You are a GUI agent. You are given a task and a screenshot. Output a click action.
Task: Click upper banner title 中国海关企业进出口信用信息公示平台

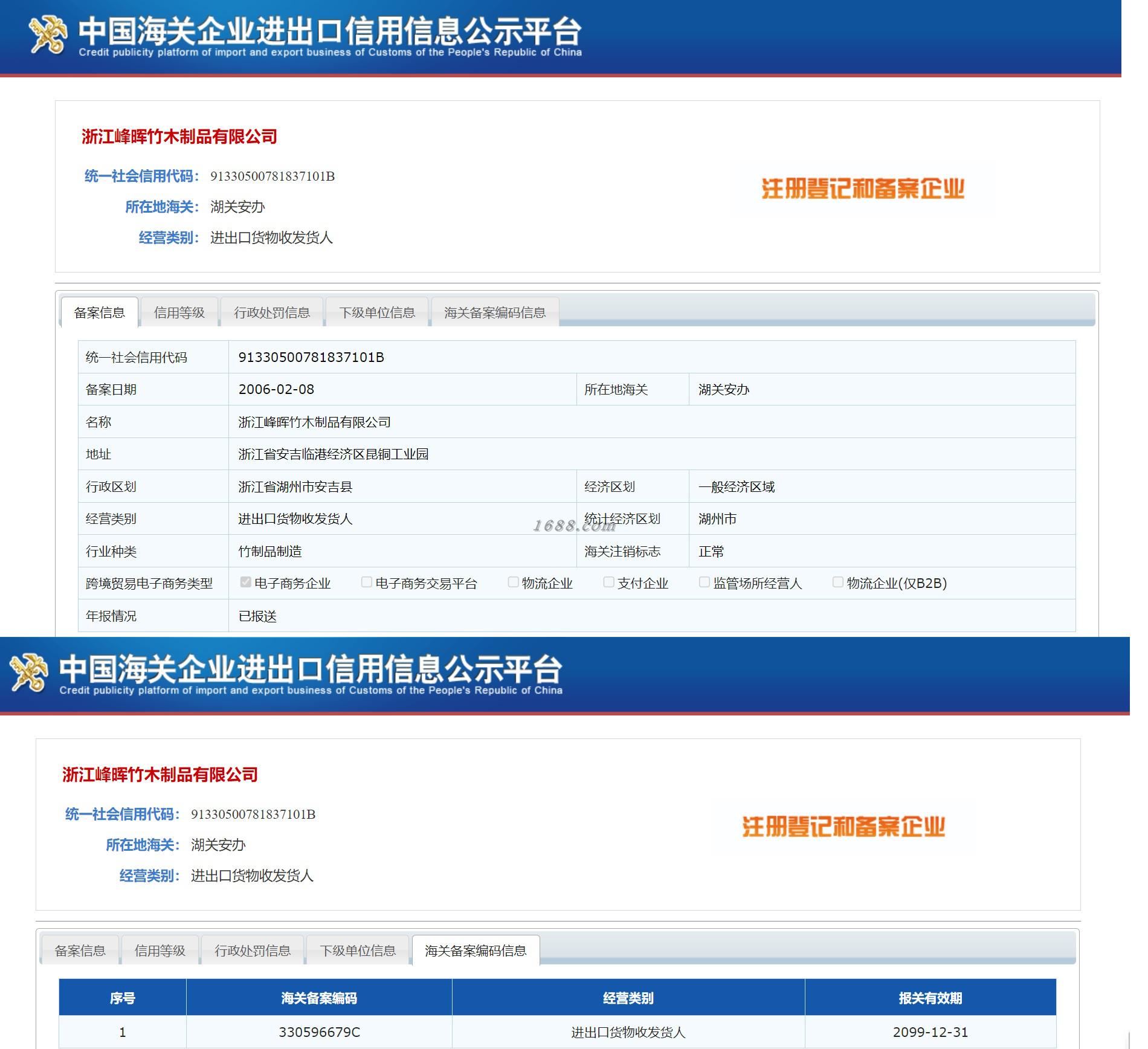[x=330, y=30]
